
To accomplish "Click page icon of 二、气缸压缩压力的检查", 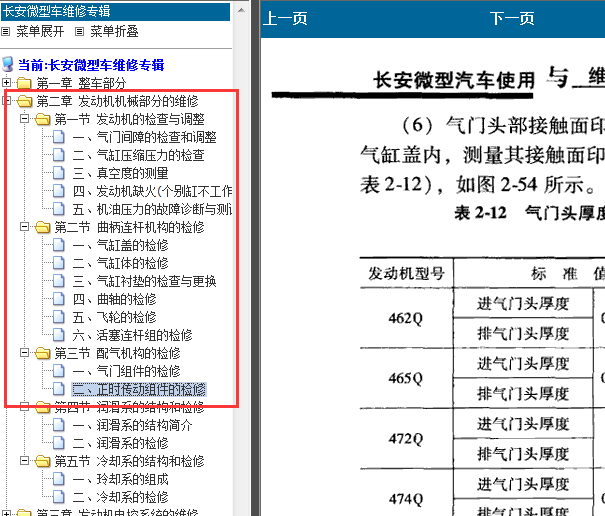I will pyautogui.click(x=59, y=155).
